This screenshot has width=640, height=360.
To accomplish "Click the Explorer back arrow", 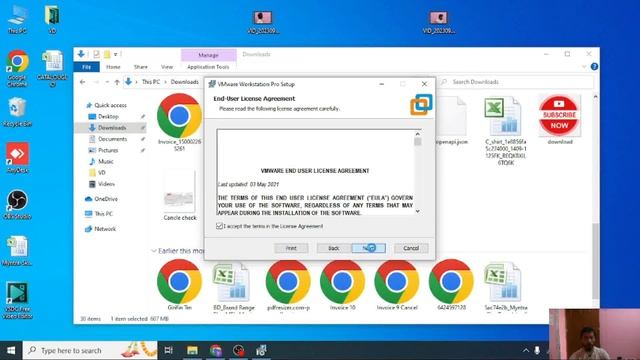I will (82, 82).
